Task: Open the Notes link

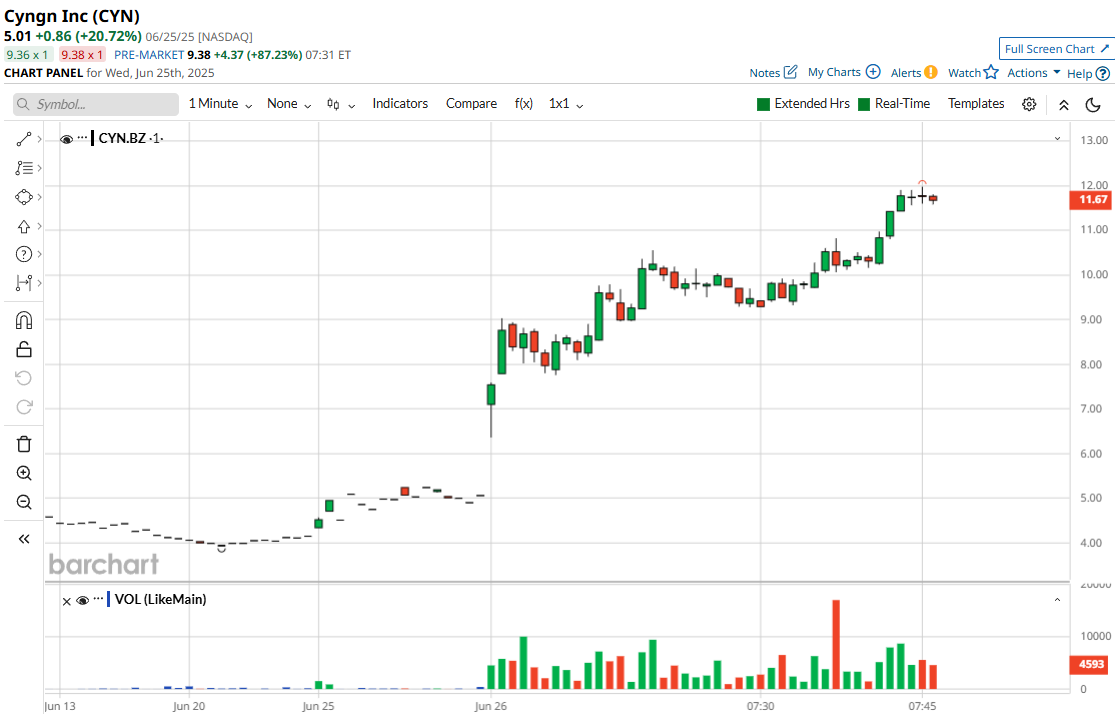Action: click(764, 73)
